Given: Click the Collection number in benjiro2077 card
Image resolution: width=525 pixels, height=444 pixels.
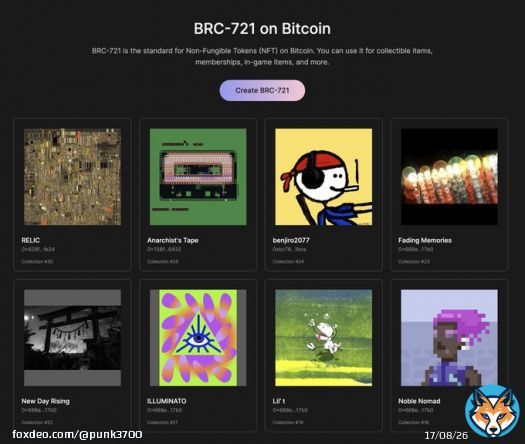Looking at the screenshot, I should pos(288,262).
